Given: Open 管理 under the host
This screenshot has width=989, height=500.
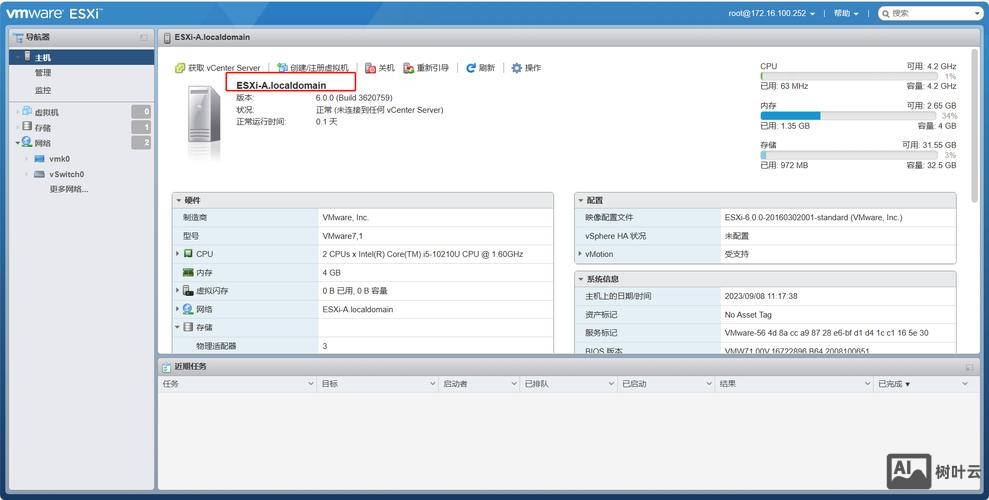Looking at the screenshot, I should [43, 73].
